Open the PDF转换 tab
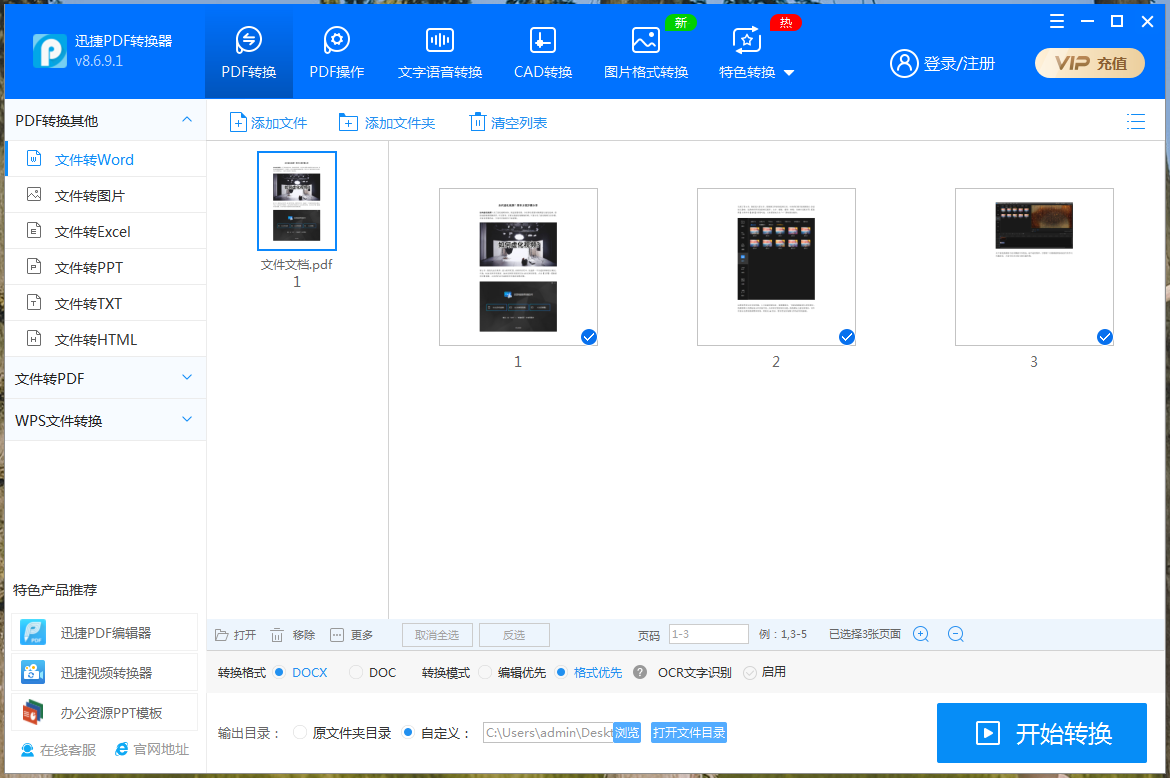1170x778 pixels. click(x=248, y=52)
